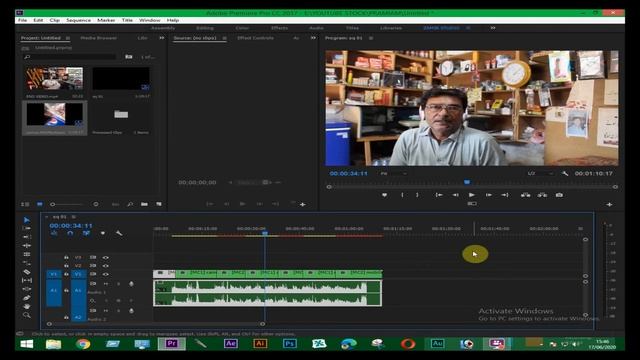This screenshot has height=360, width=640.
Task: Show overflow tabs in Source panel group
Action: pos(313,38)
